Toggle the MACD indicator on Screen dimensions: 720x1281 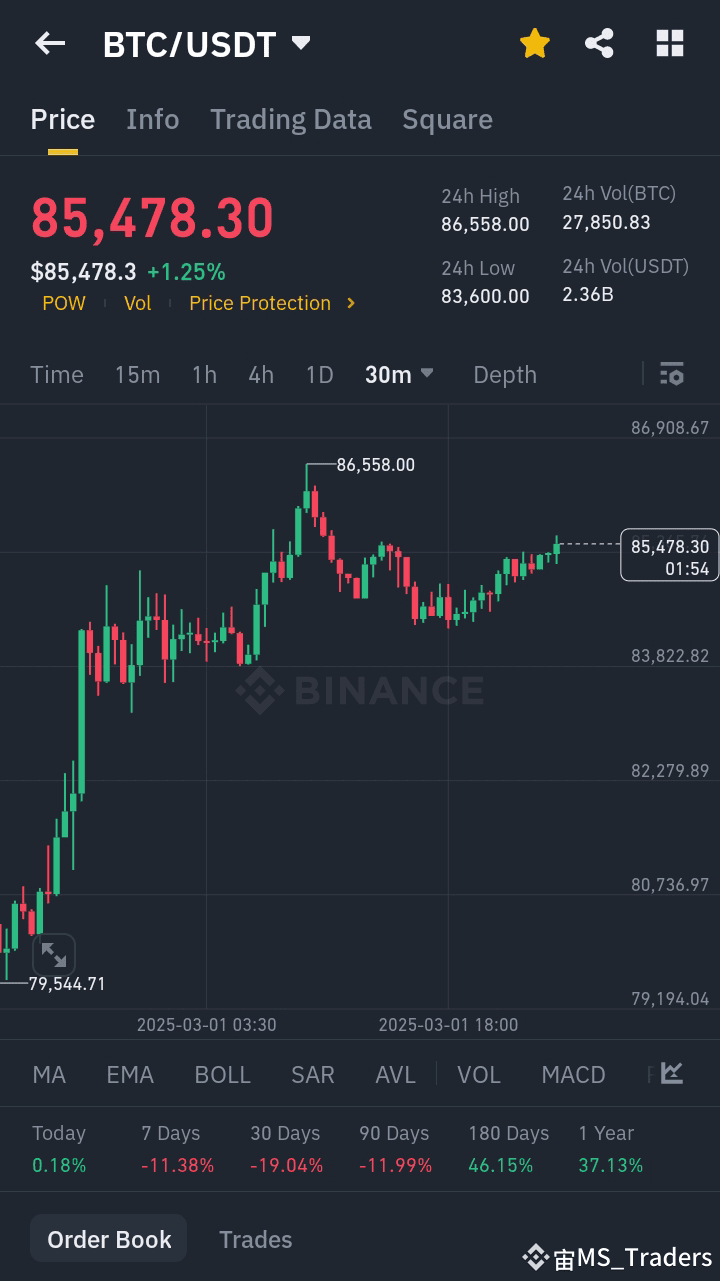tap(573, 1074)
